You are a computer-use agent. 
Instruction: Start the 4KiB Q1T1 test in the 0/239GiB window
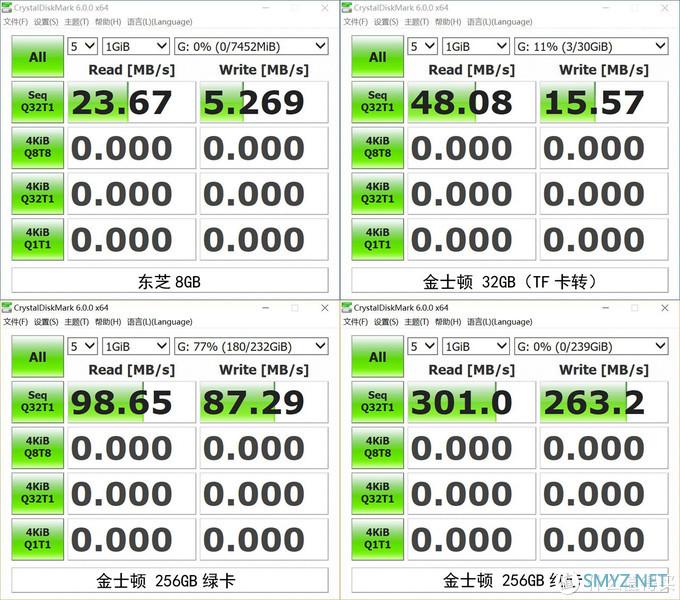(378, 539)
